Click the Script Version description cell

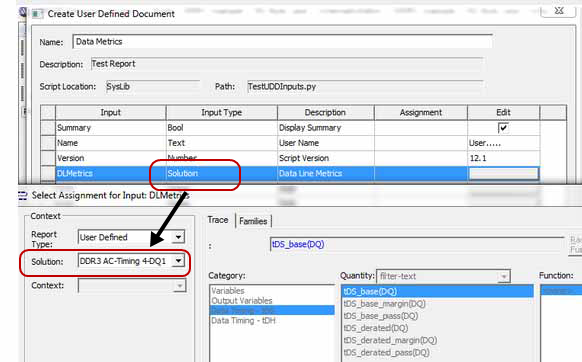click(x=326, y=159)
